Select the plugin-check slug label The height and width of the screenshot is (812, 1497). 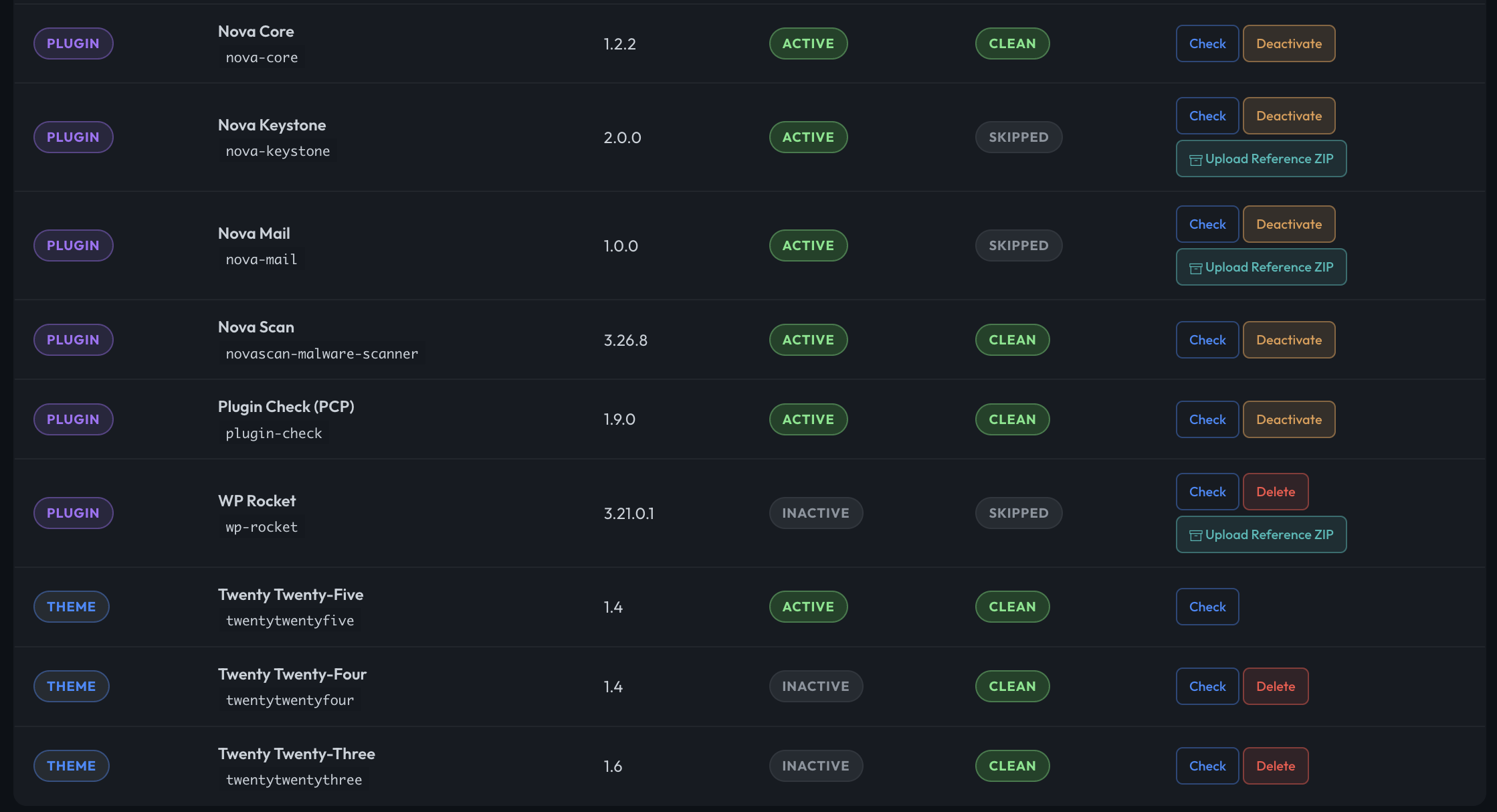click(x=274, y=433)
